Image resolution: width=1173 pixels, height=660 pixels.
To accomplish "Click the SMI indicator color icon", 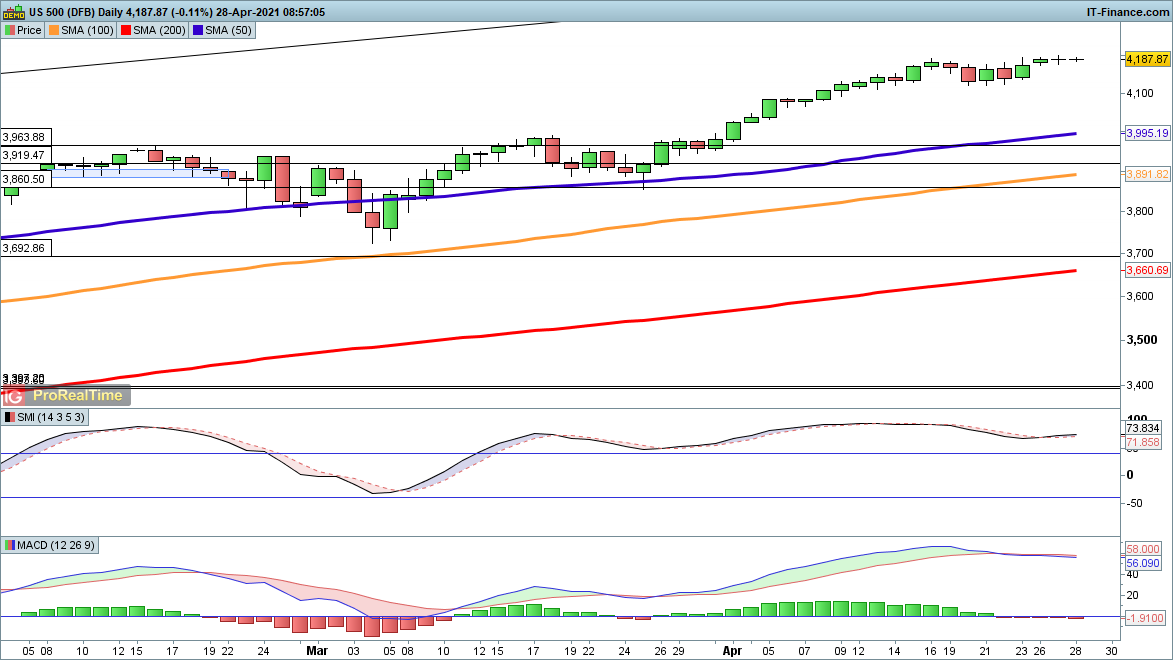I will (9, 417).
